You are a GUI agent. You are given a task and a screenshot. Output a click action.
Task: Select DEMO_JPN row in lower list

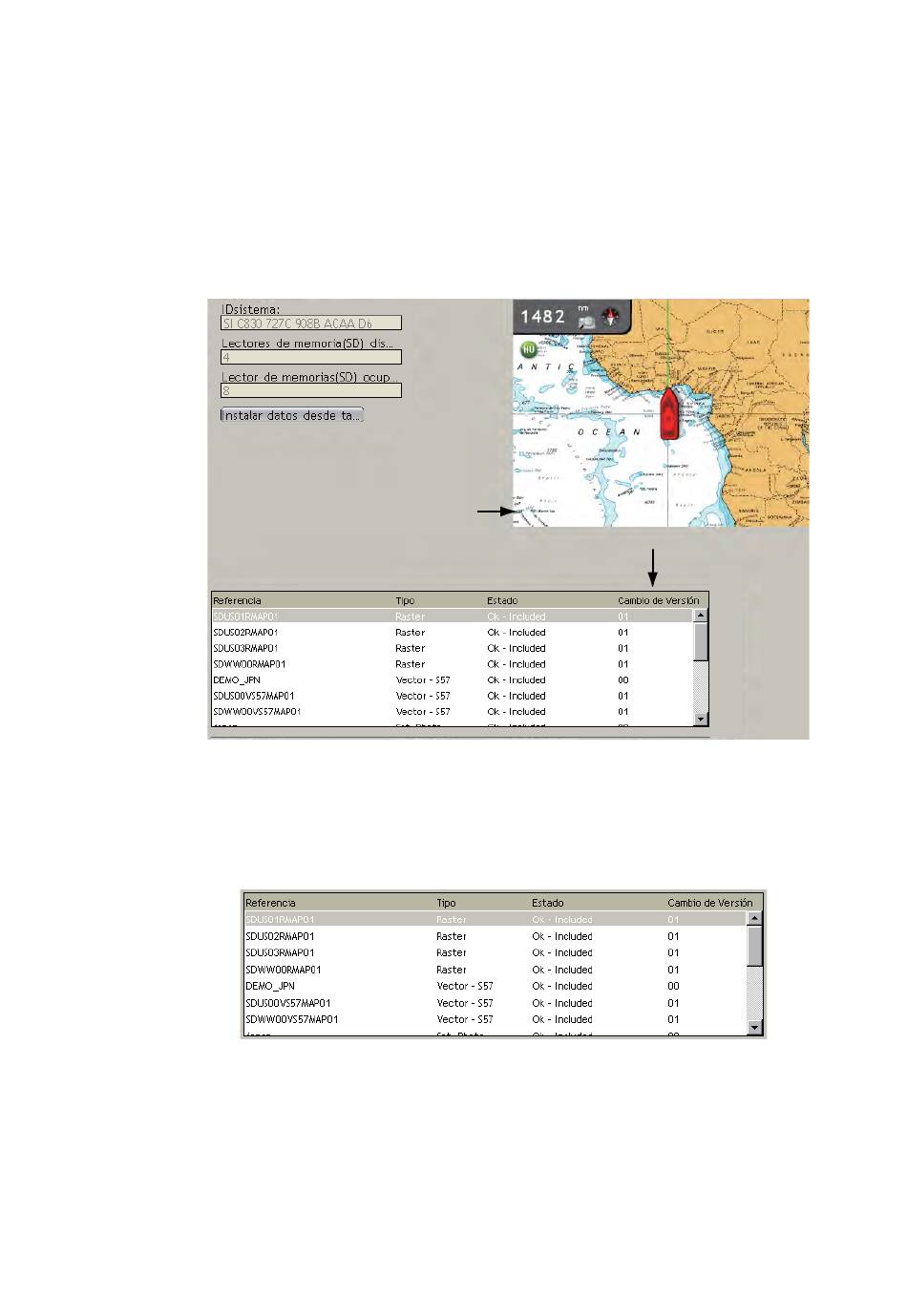tap(495, 986)
